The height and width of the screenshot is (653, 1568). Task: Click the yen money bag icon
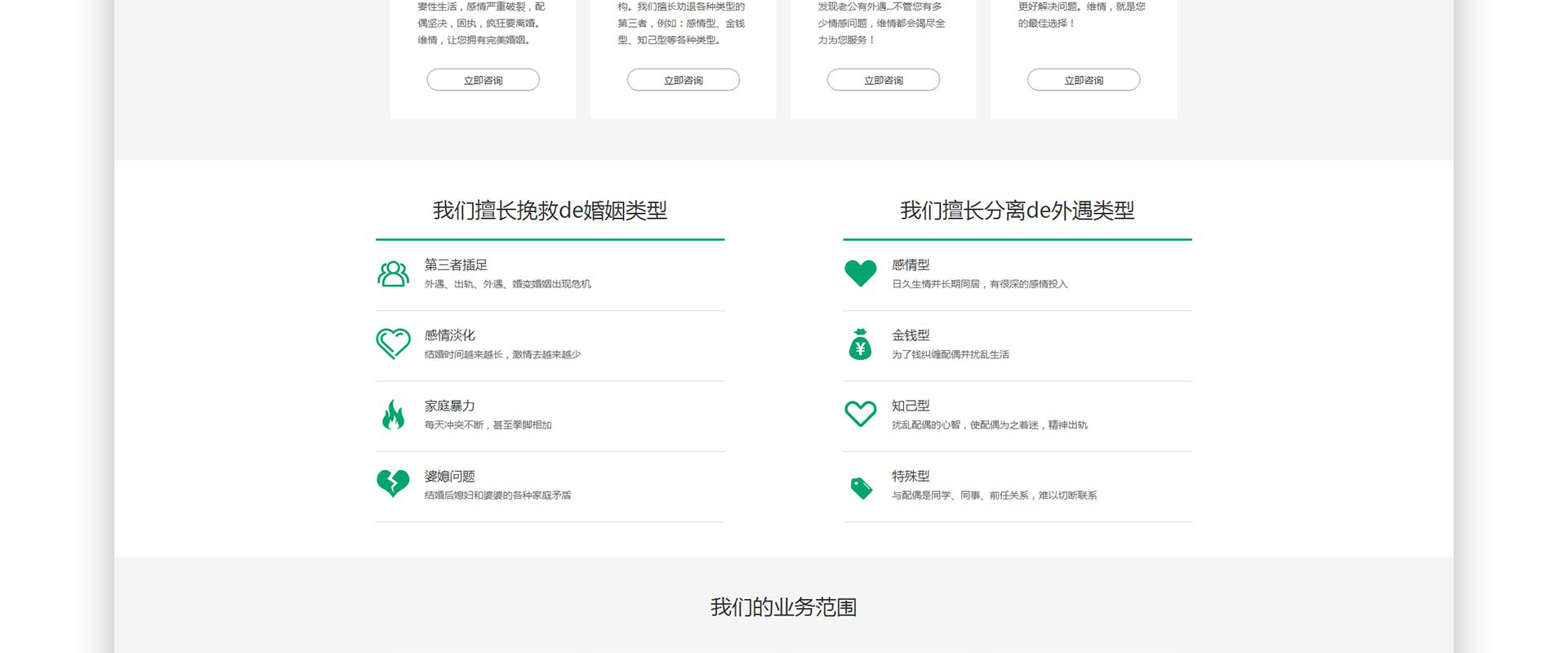(860, 344)
